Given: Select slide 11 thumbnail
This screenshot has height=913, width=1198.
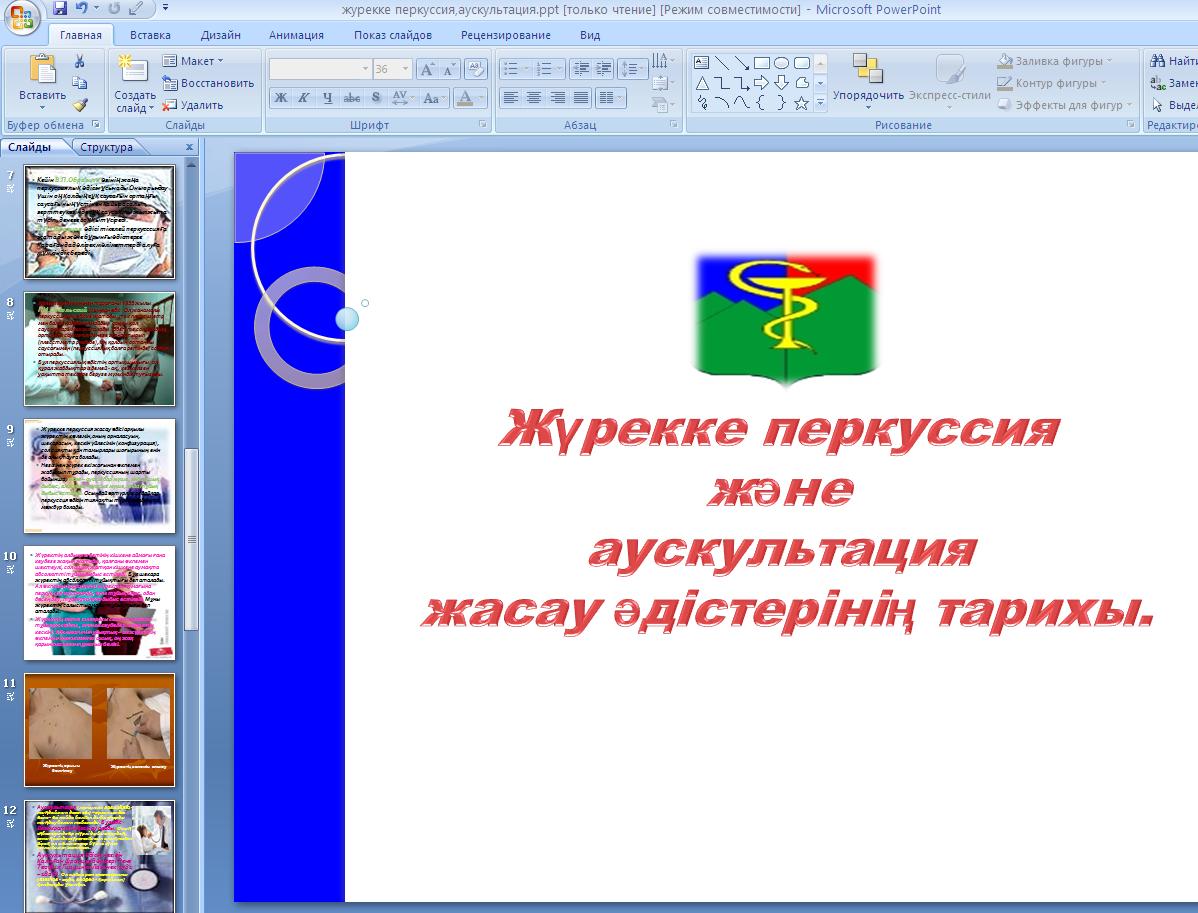Looking at the screenshot, I should point(99,730).
